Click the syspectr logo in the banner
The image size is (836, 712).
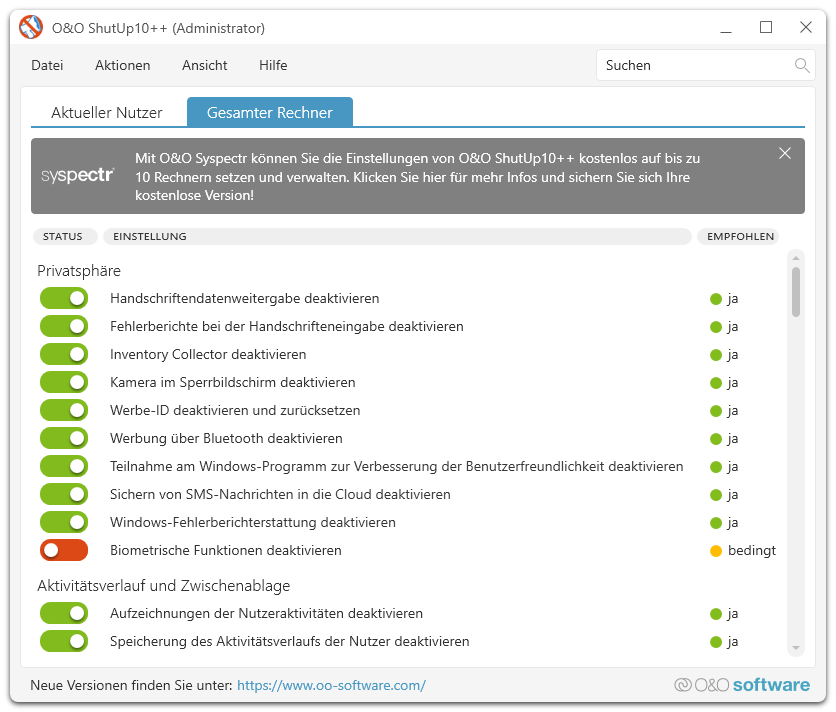pos(78,175)
